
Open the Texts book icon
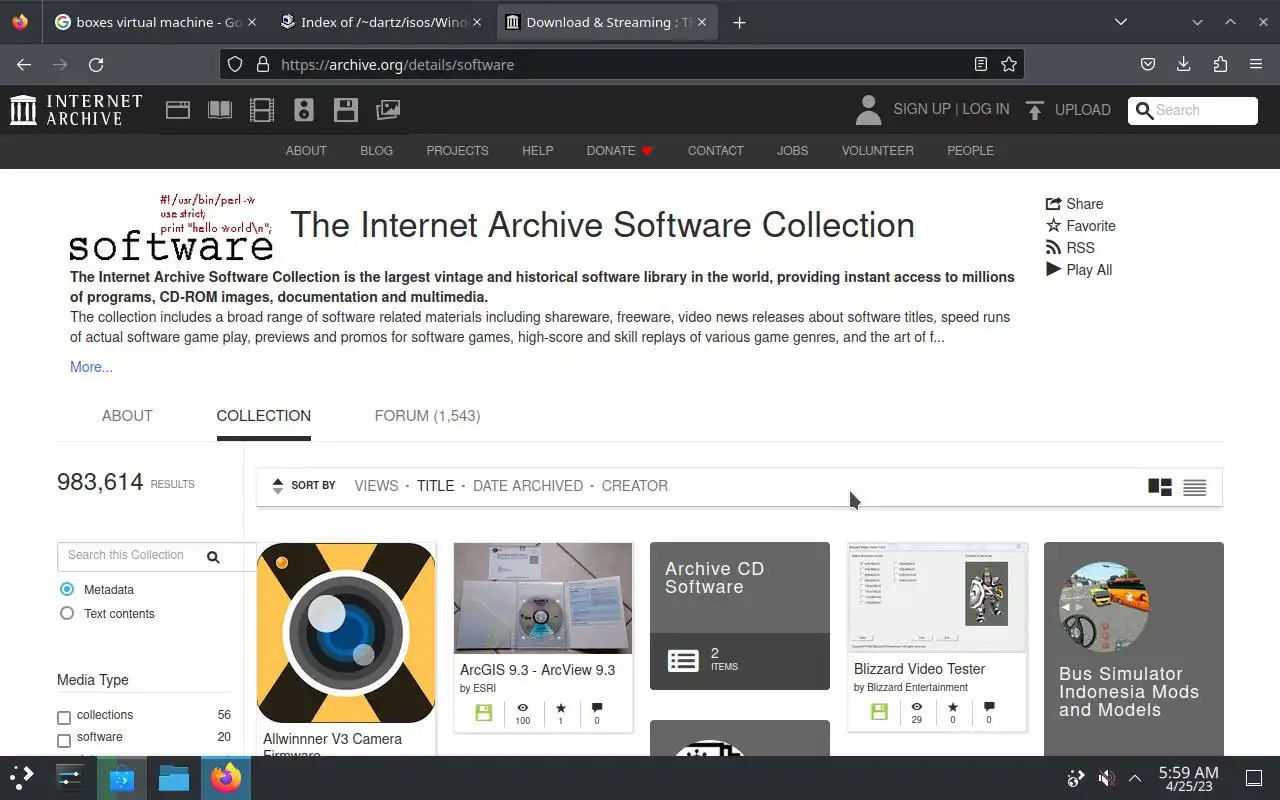[220, 110]
